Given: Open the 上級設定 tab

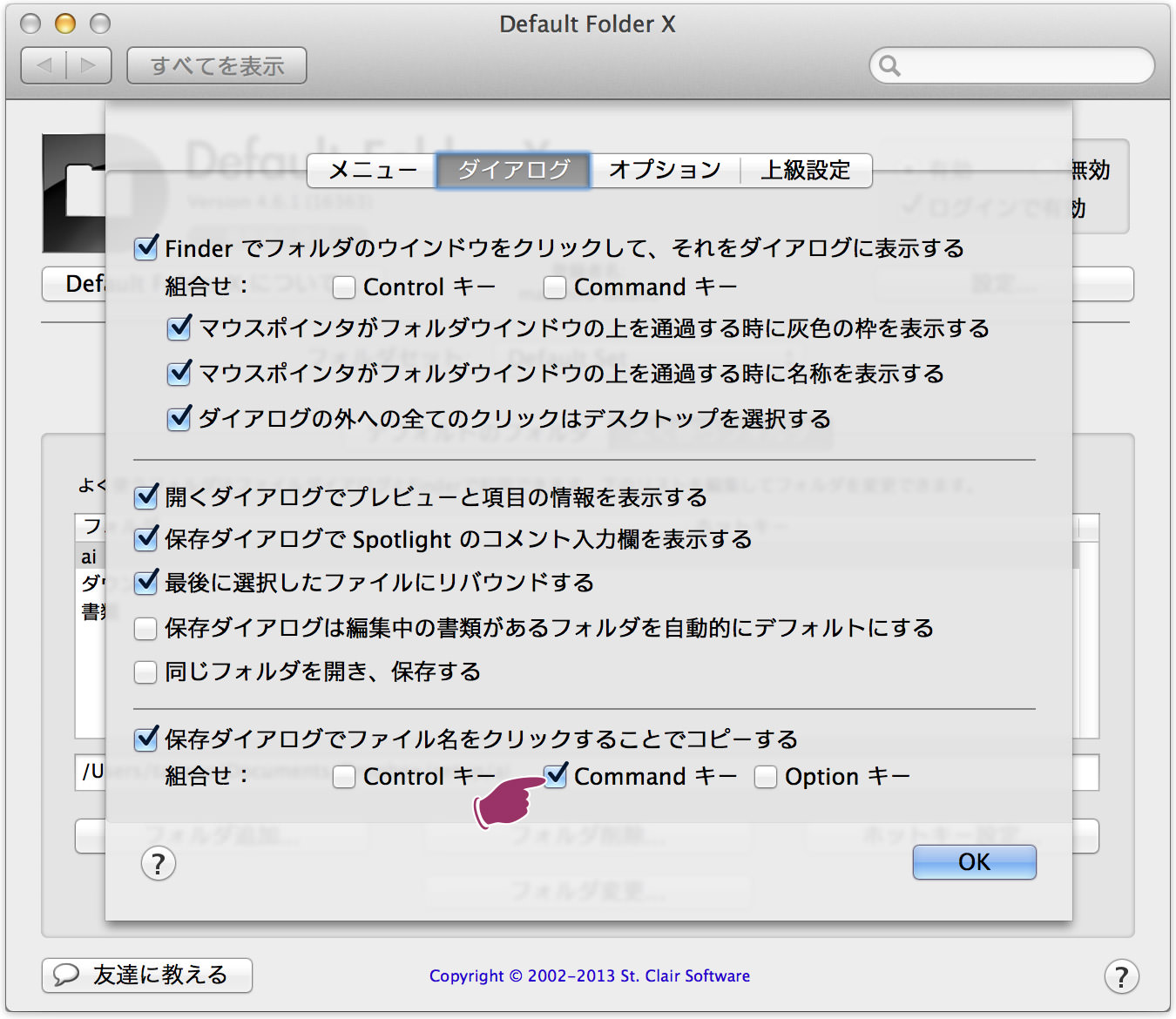Looking at the screenshot, I should 806,170.
